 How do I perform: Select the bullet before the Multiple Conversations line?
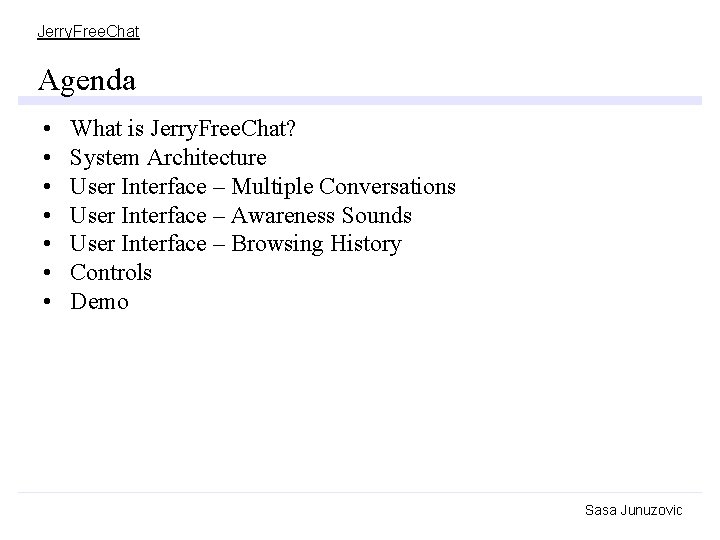coord(47,187)
